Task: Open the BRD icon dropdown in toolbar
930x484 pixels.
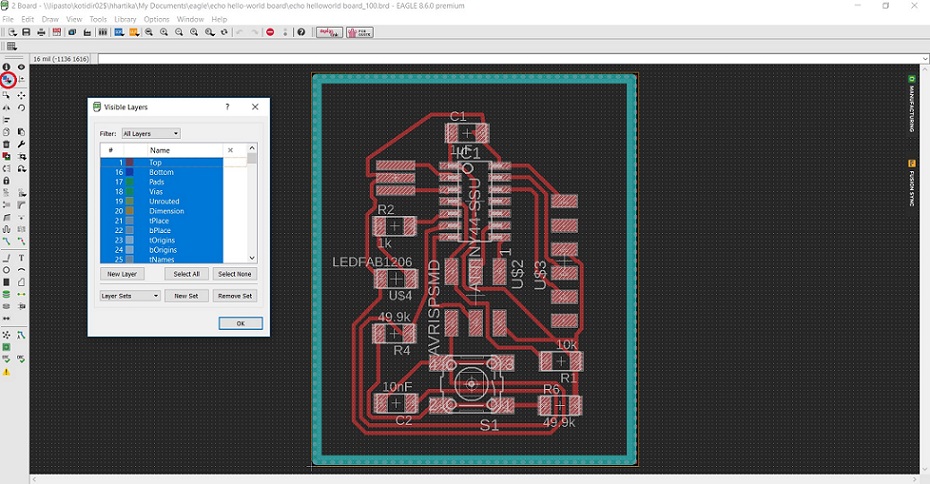Action: pyautogui.click(x=119, y=32)
